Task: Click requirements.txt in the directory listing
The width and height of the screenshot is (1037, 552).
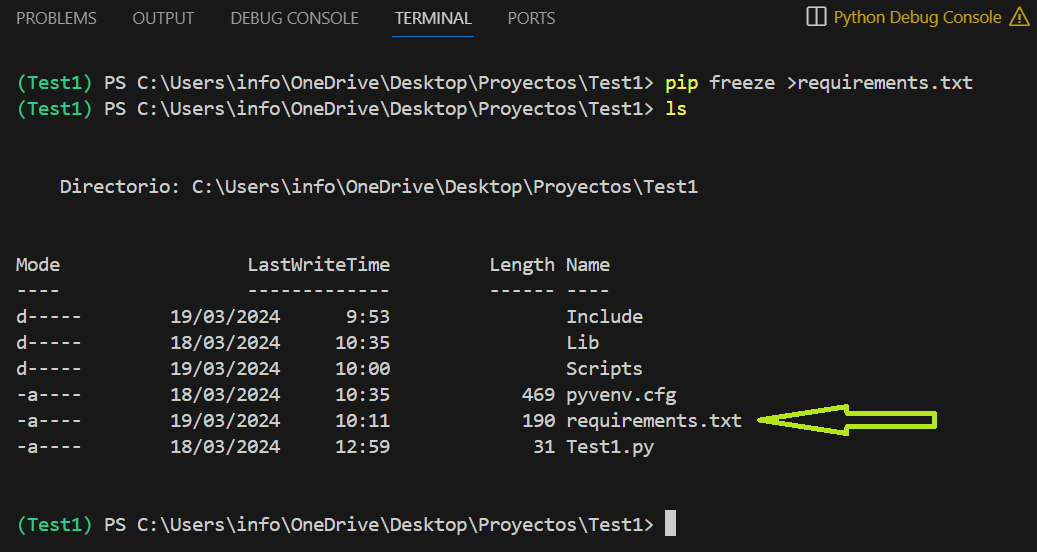Action: coord(654,421)
